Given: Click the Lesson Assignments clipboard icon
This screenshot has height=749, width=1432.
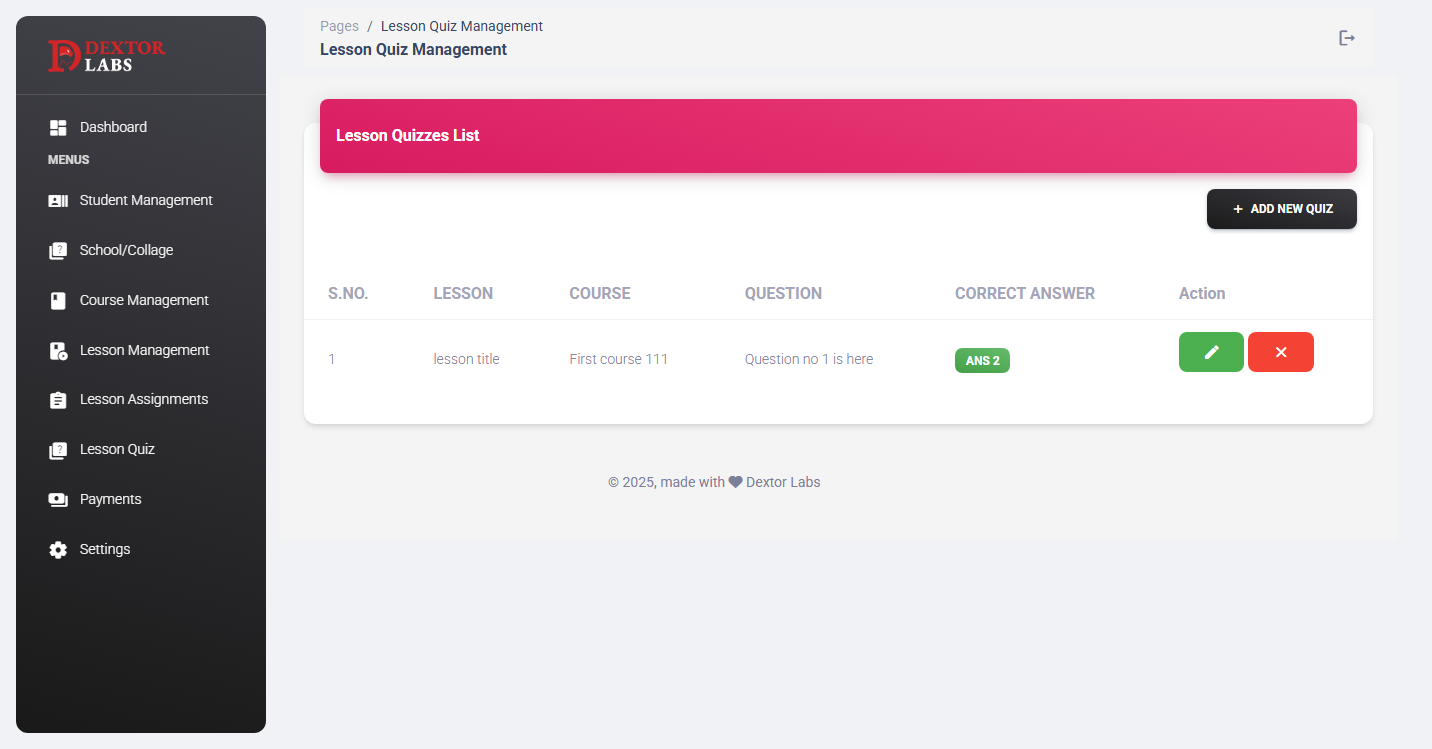Looking at the screenshot, I should [x=58, y=400].
